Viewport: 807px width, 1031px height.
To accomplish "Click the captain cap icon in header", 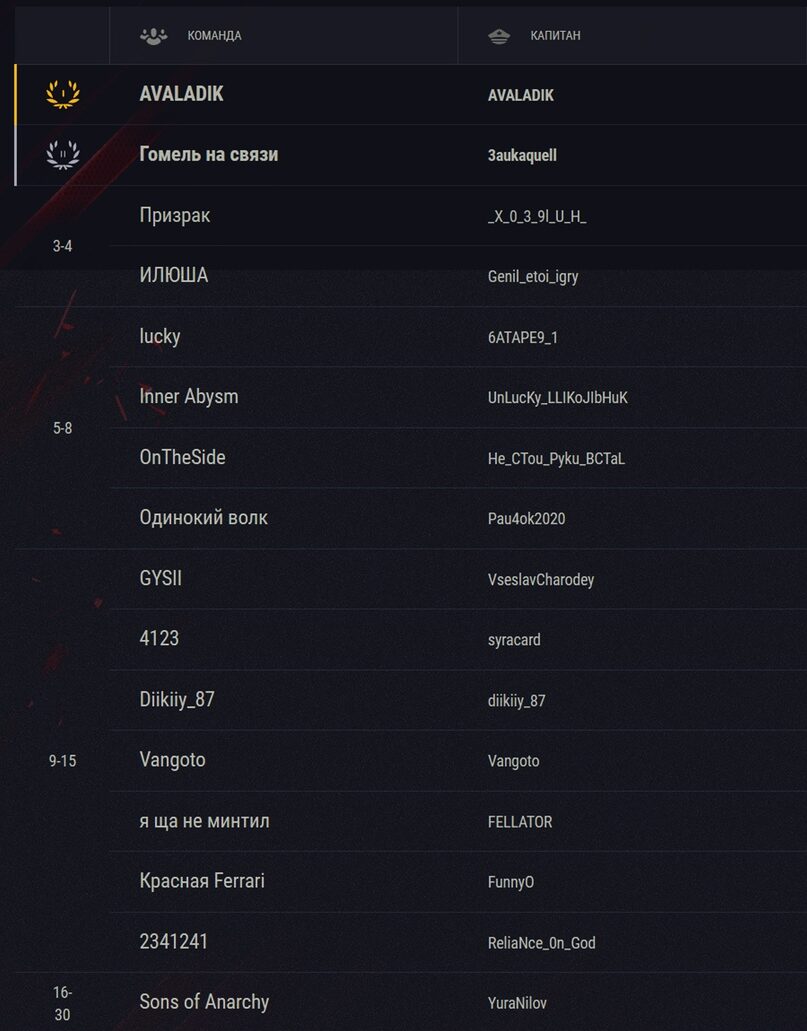I will pyautogui.click(x=498, y=36).
